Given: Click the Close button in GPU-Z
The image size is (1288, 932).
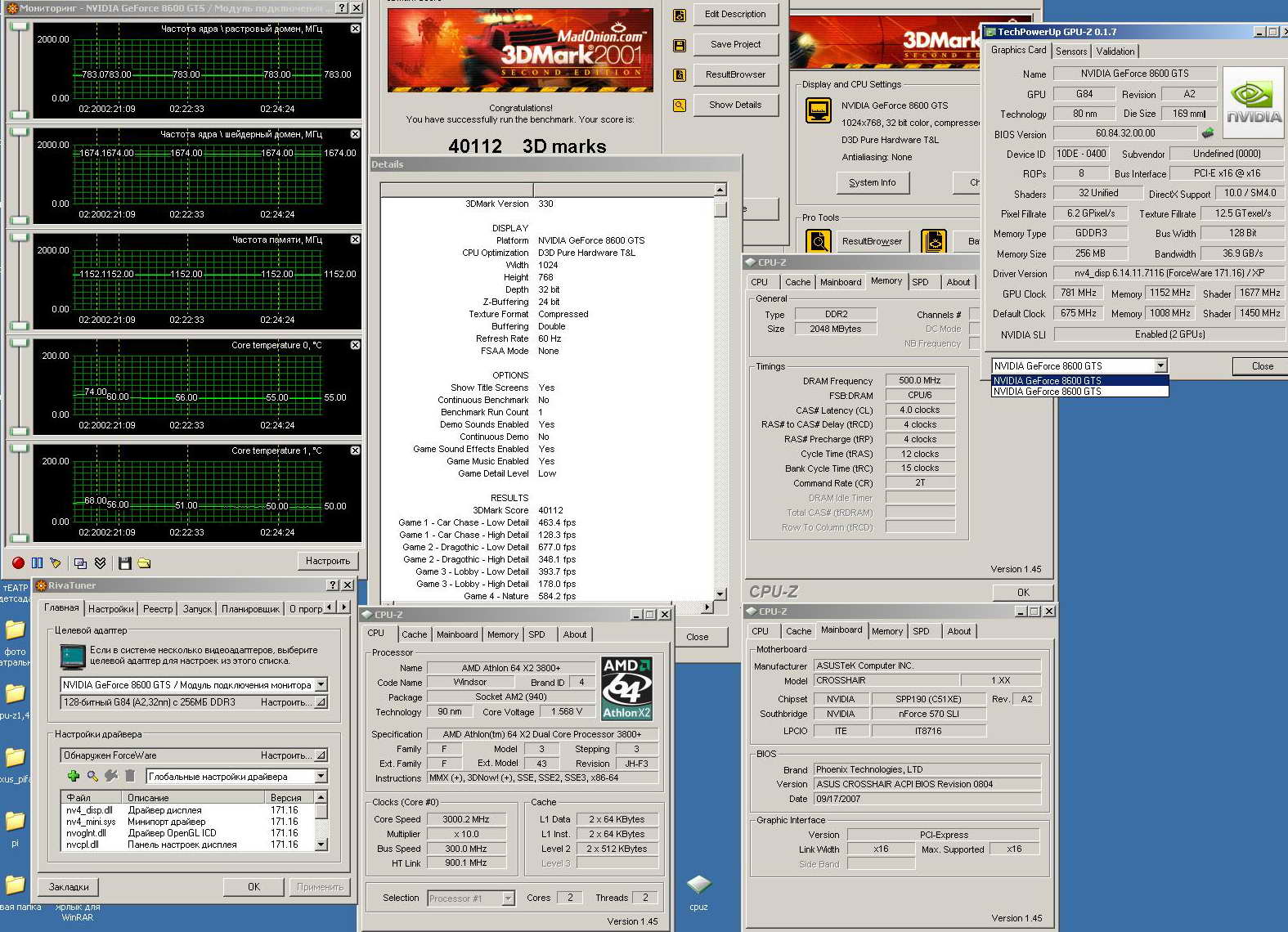Looking at the screenshot, I should click(1262, 366).
